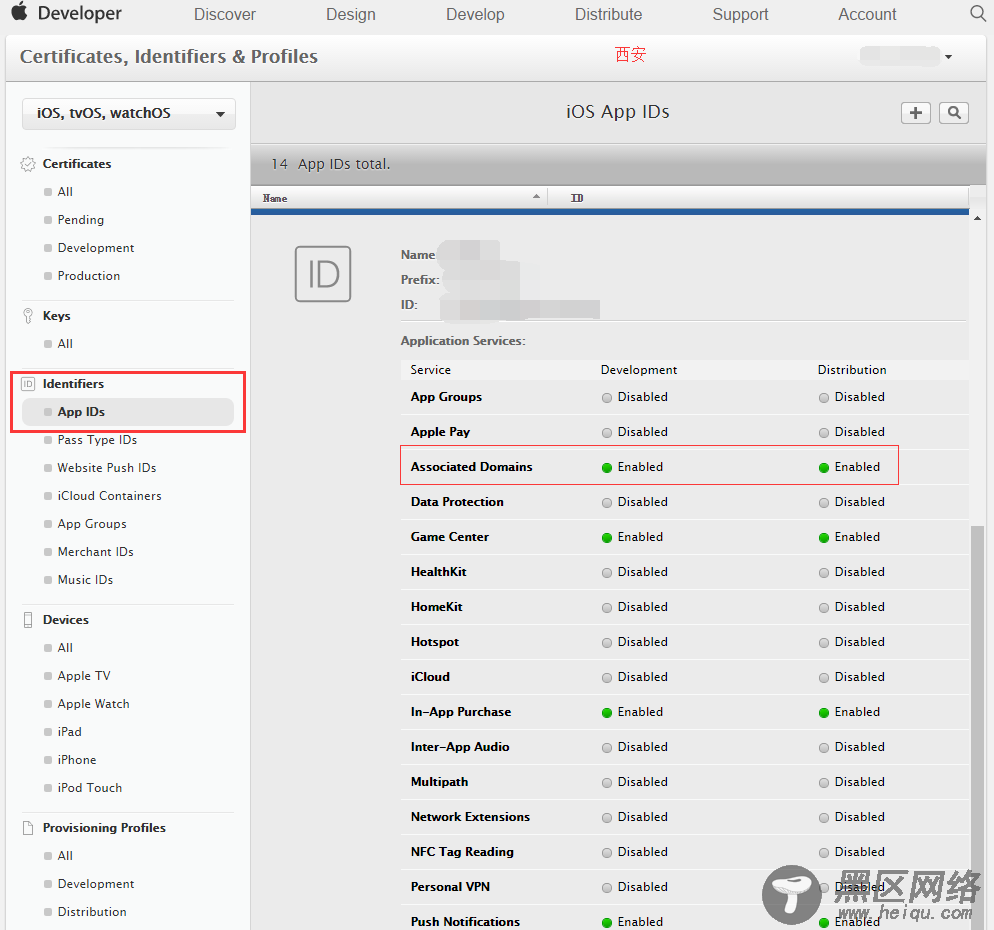Open the Discover menu
The image size is (994, 930).
pos(224,14)
